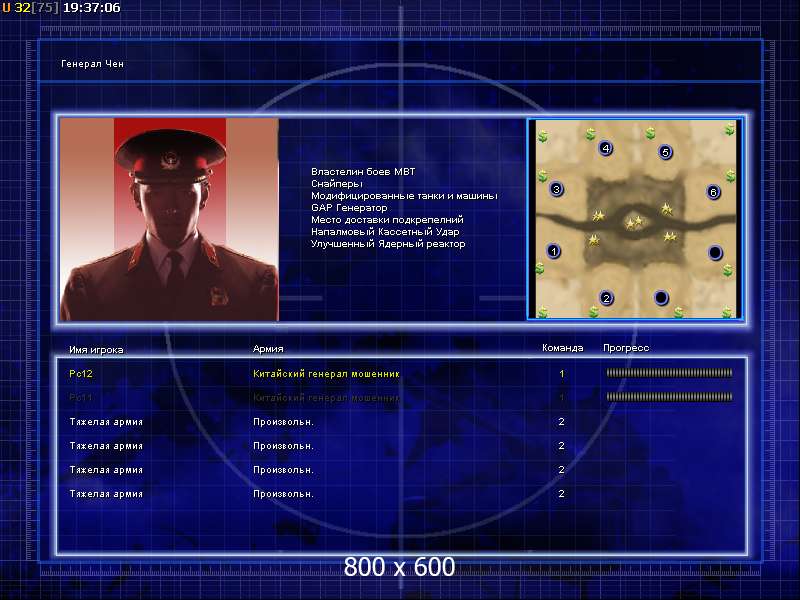800x600 pixels.
Task: Click team number 1 in the Pc12 row
Action: (x=562, y=373)
